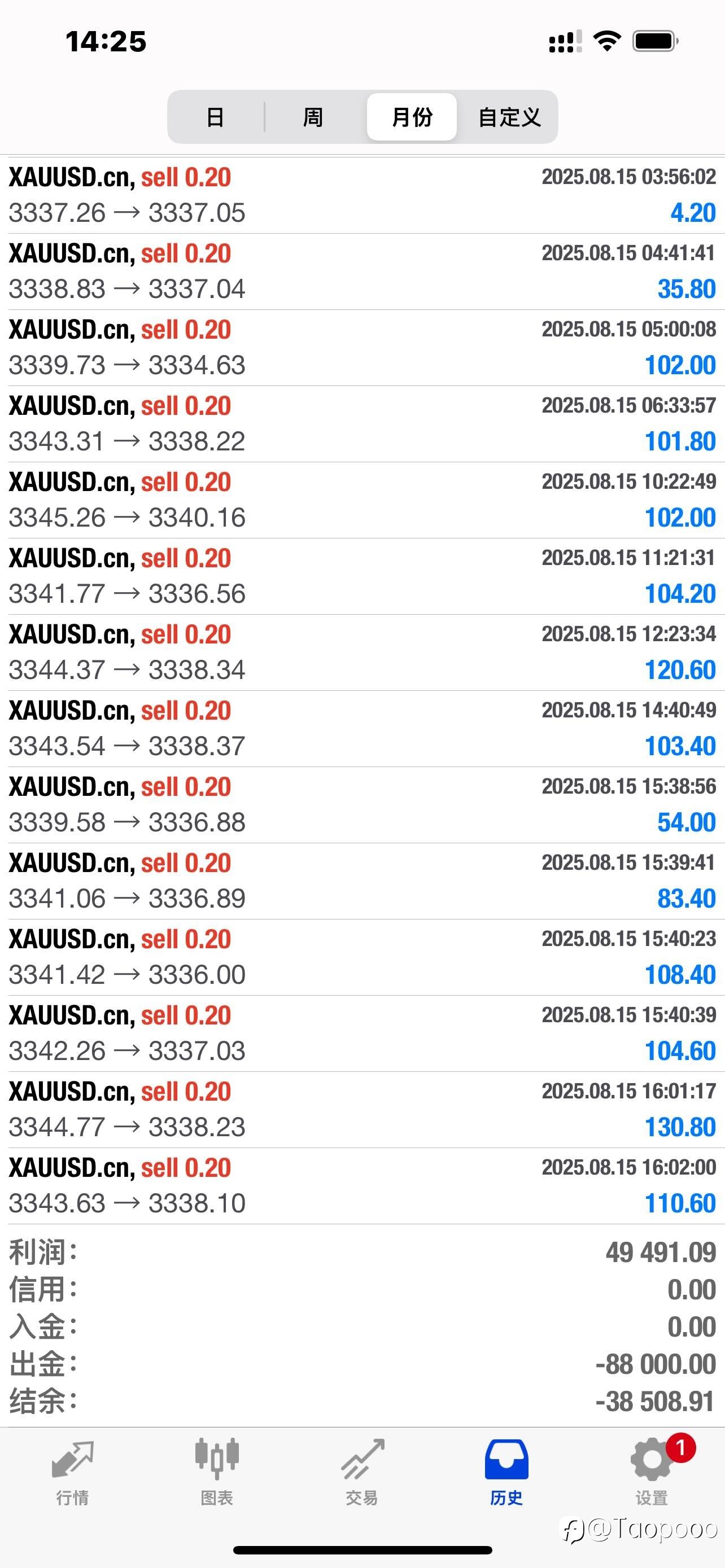Select the 历史 history tab icon

pyautogui.click(x=506, y=1459)
